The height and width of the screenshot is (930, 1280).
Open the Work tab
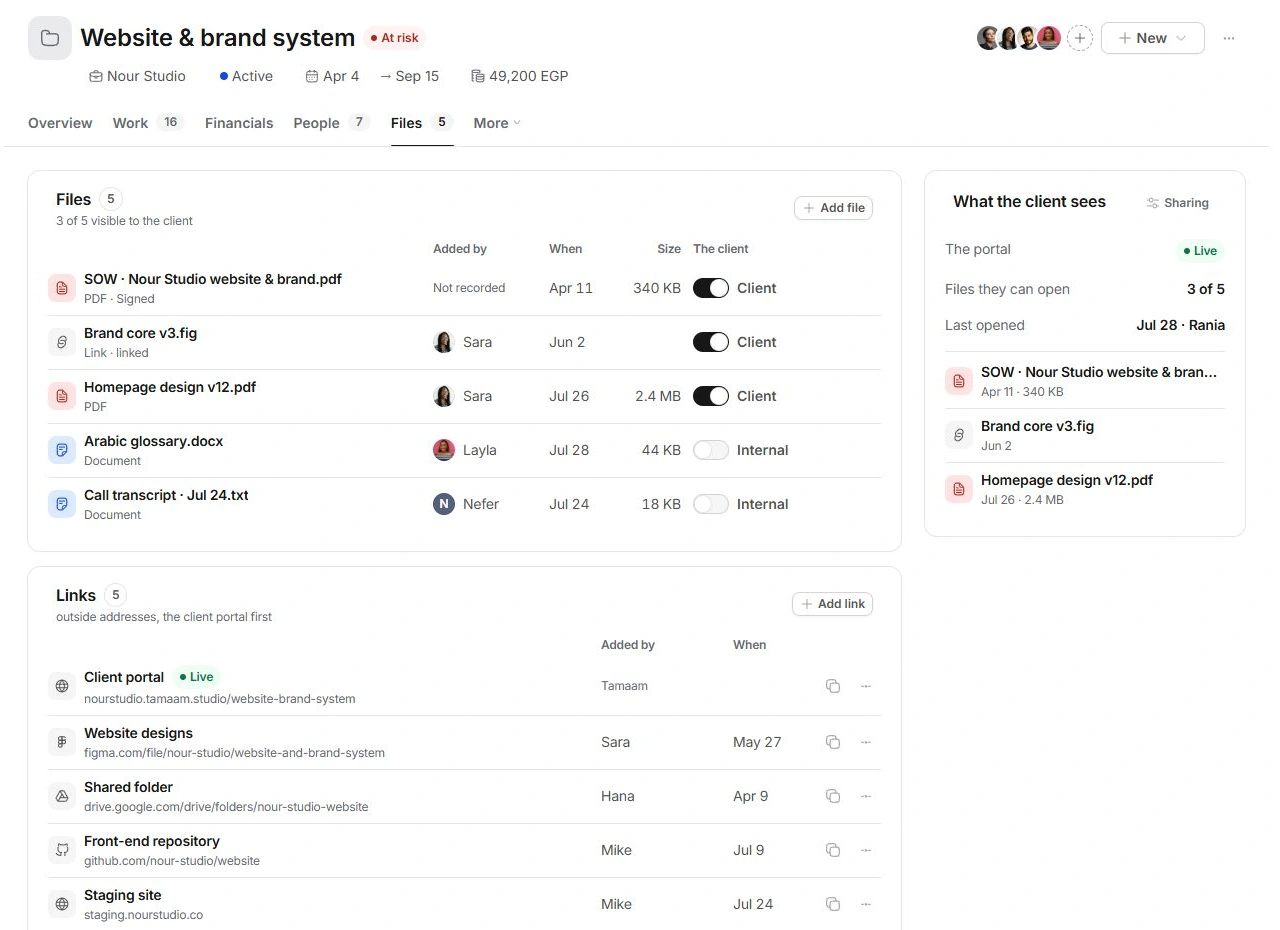pyautogui.click(x=147, y=123)
